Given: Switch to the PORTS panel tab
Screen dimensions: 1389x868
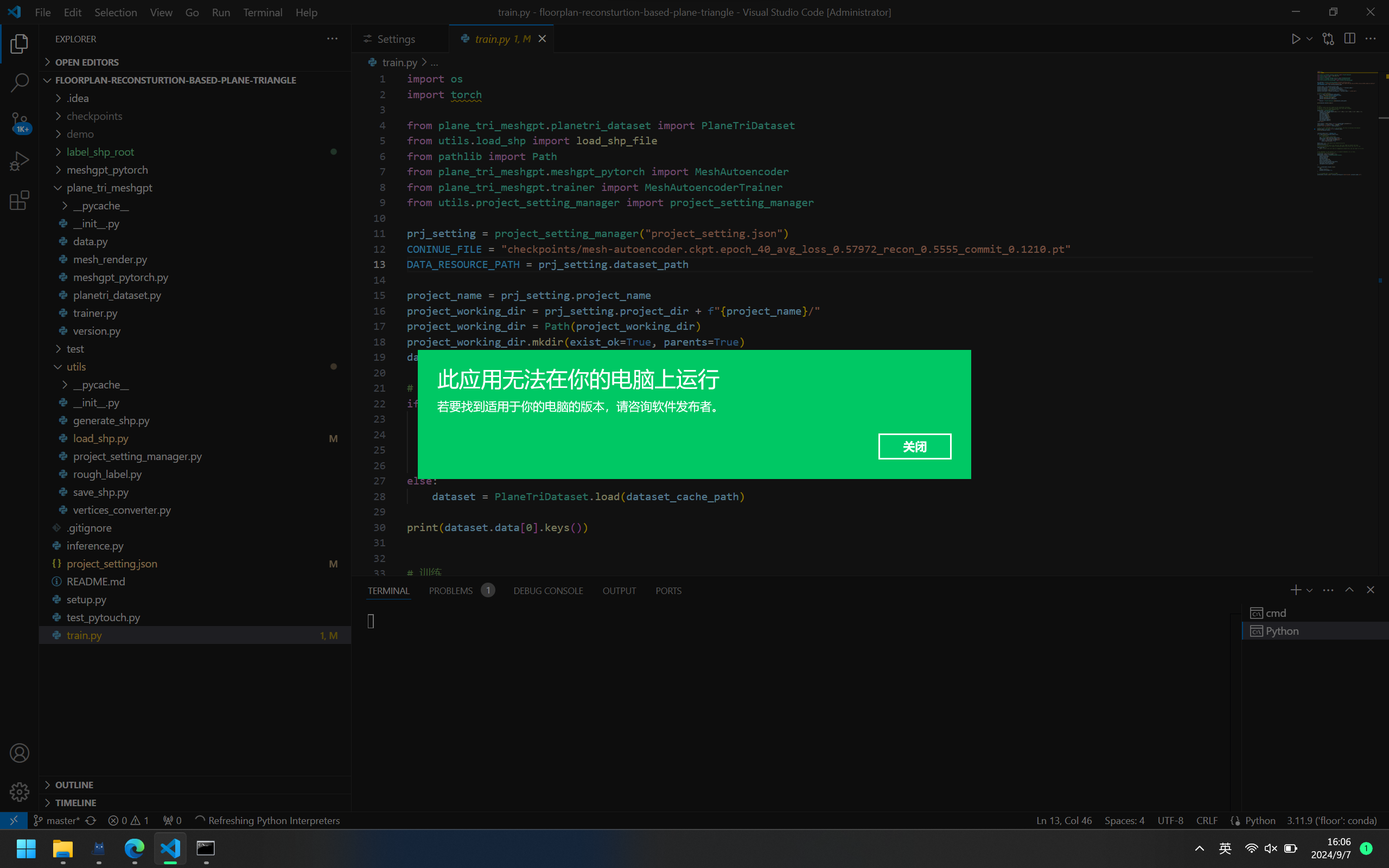Looking at the screenshot, I should [668, 591].
